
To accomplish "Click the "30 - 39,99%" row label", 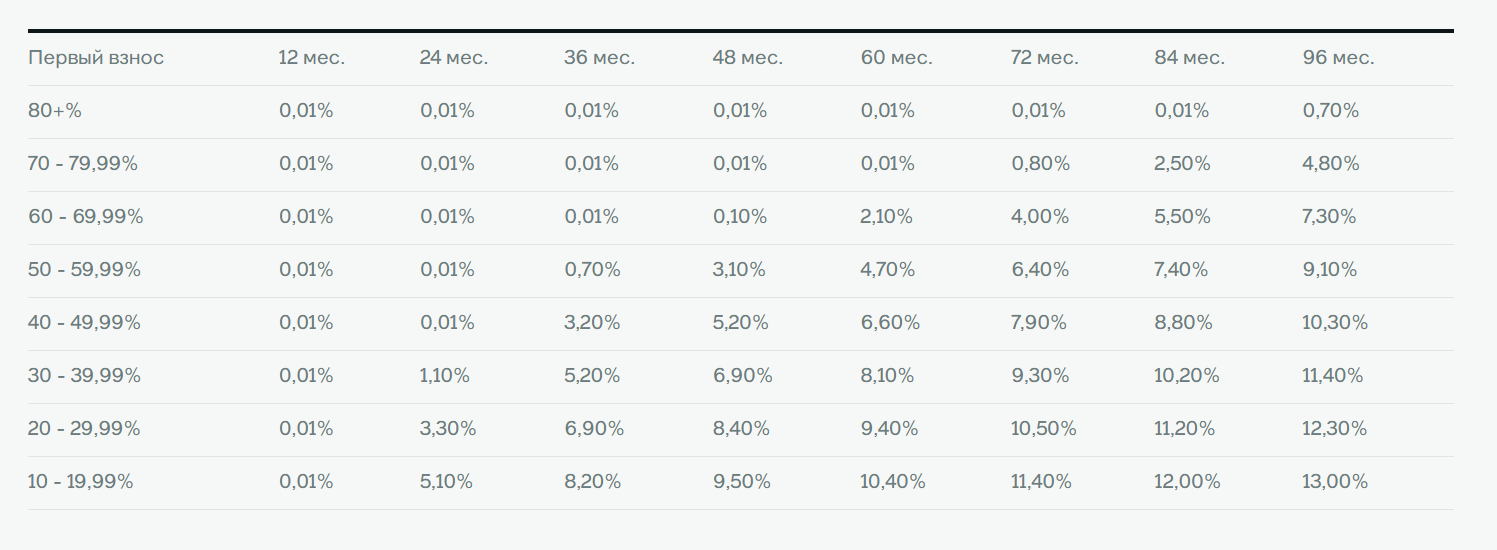I will (85, 376).
